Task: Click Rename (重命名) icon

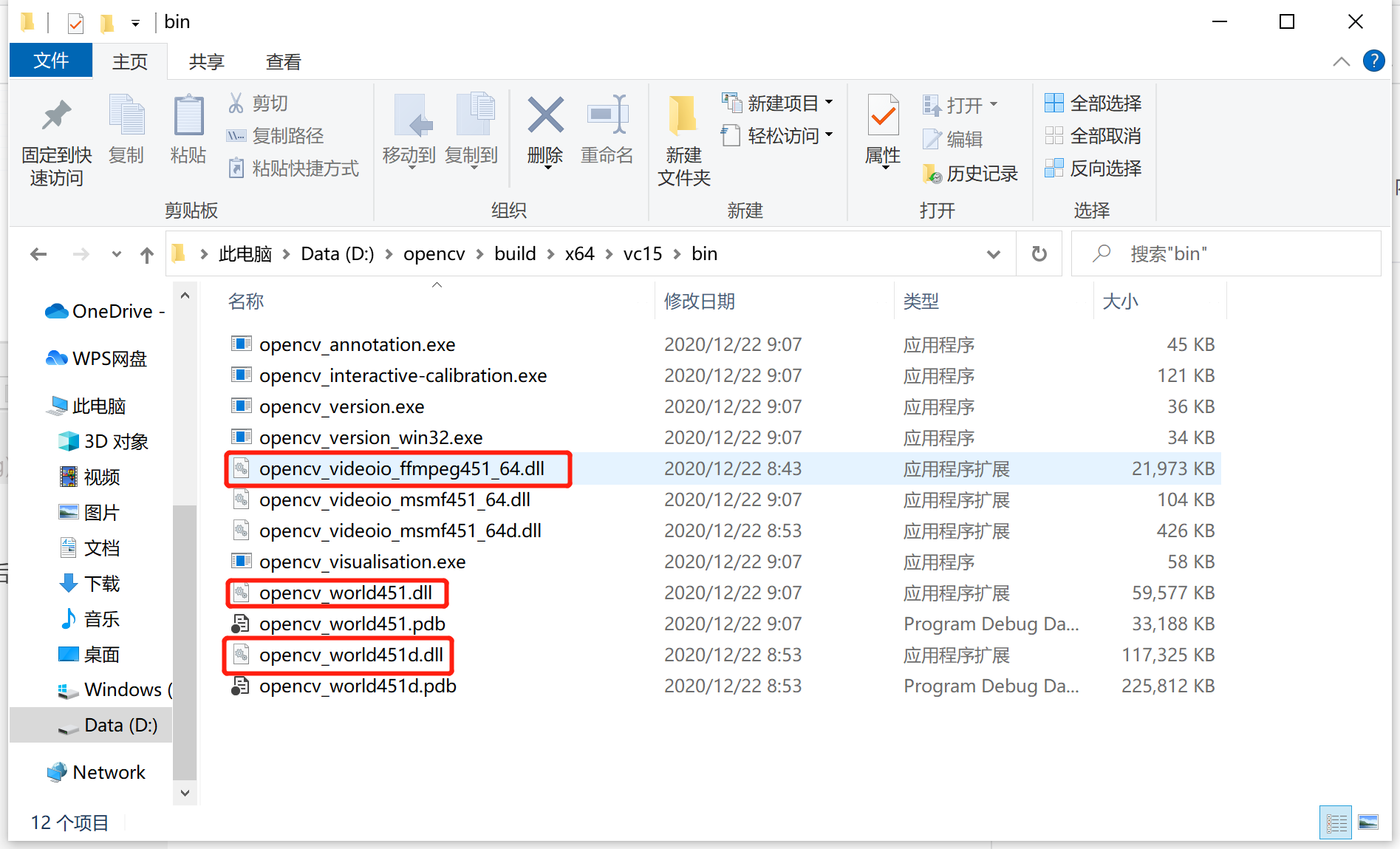Action: coord(607,115)
